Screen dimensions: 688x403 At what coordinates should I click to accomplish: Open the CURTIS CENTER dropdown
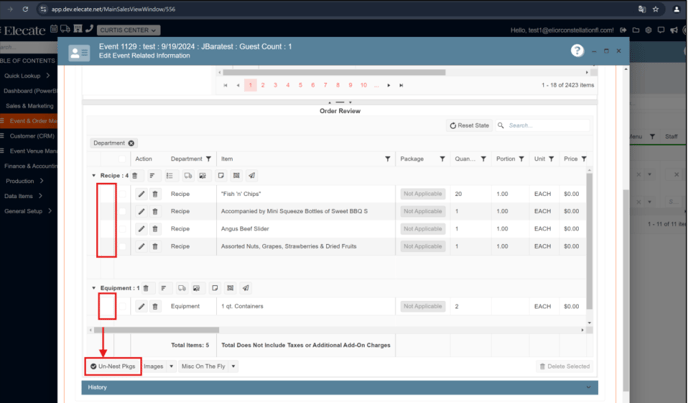pyautogui.click(x=128, y=30)
